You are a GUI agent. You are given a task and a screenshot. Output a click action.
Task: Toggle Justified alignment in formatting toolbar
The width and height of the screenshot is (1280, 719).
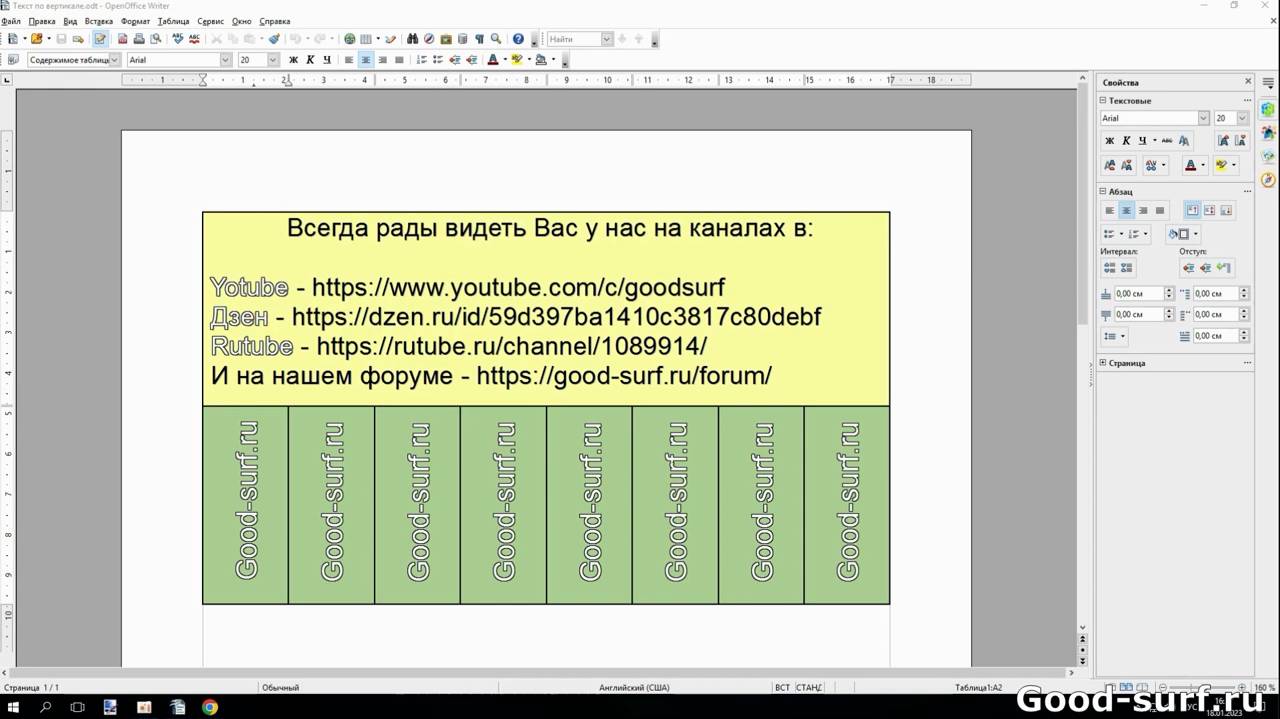399,59
